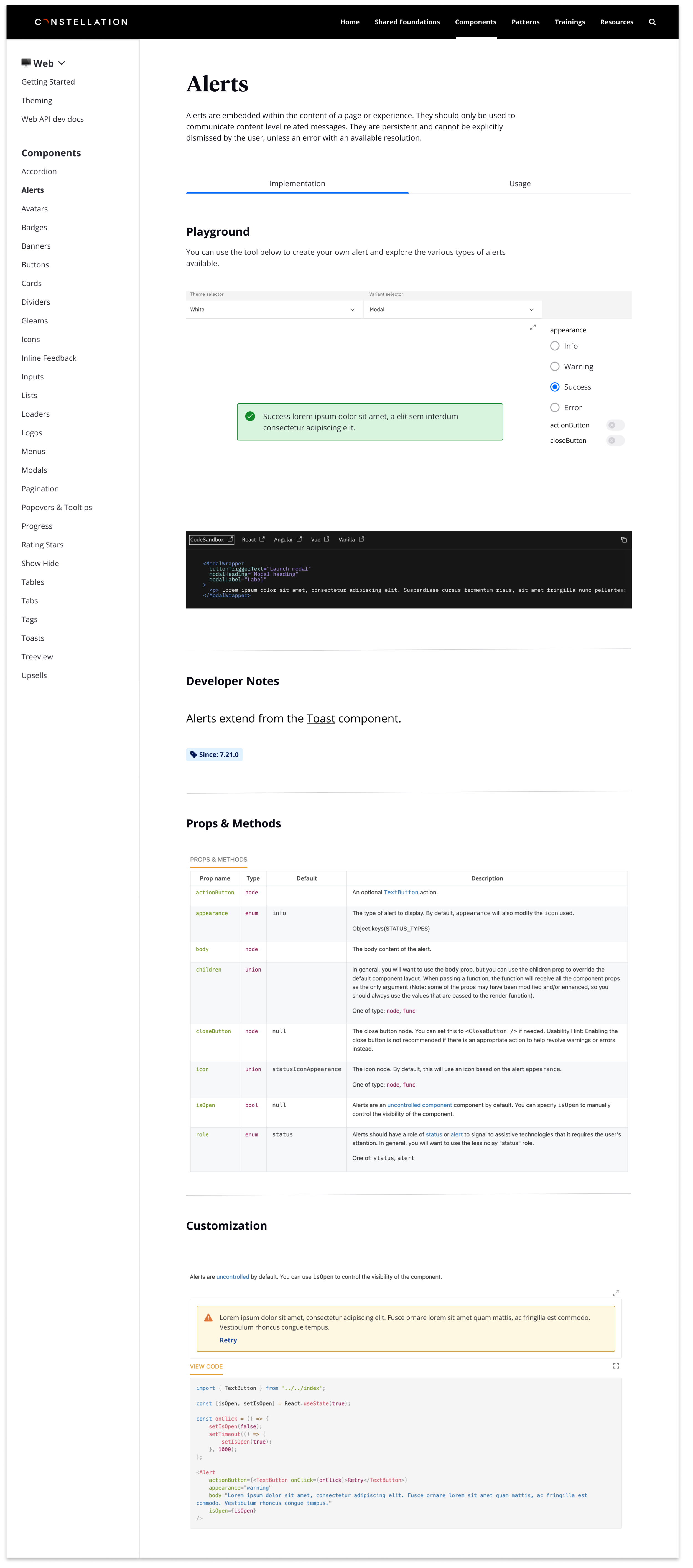The image size is (693, 1568).
Task: Turn on the actionButton switch
Action: coord(615,425)
